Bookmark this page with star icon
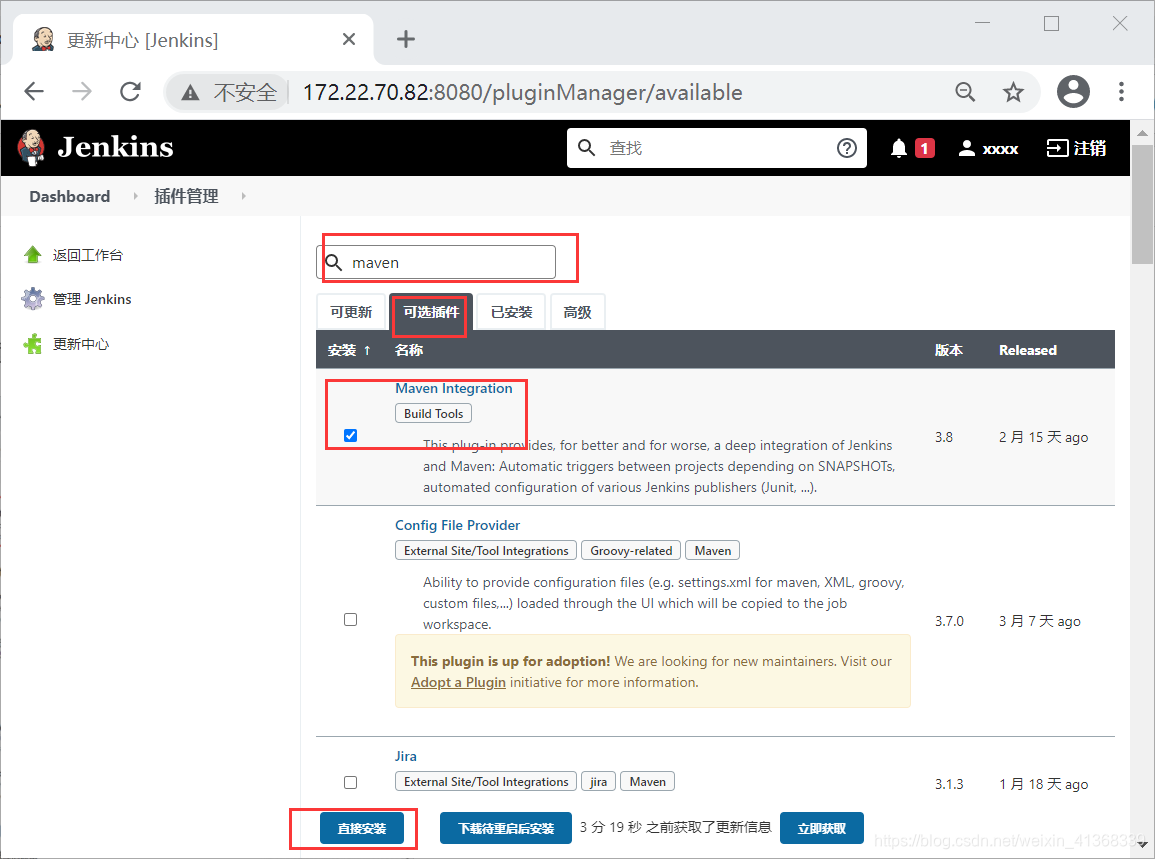The height and width of the screenshot is (859, 1155). pos(1014,92)
